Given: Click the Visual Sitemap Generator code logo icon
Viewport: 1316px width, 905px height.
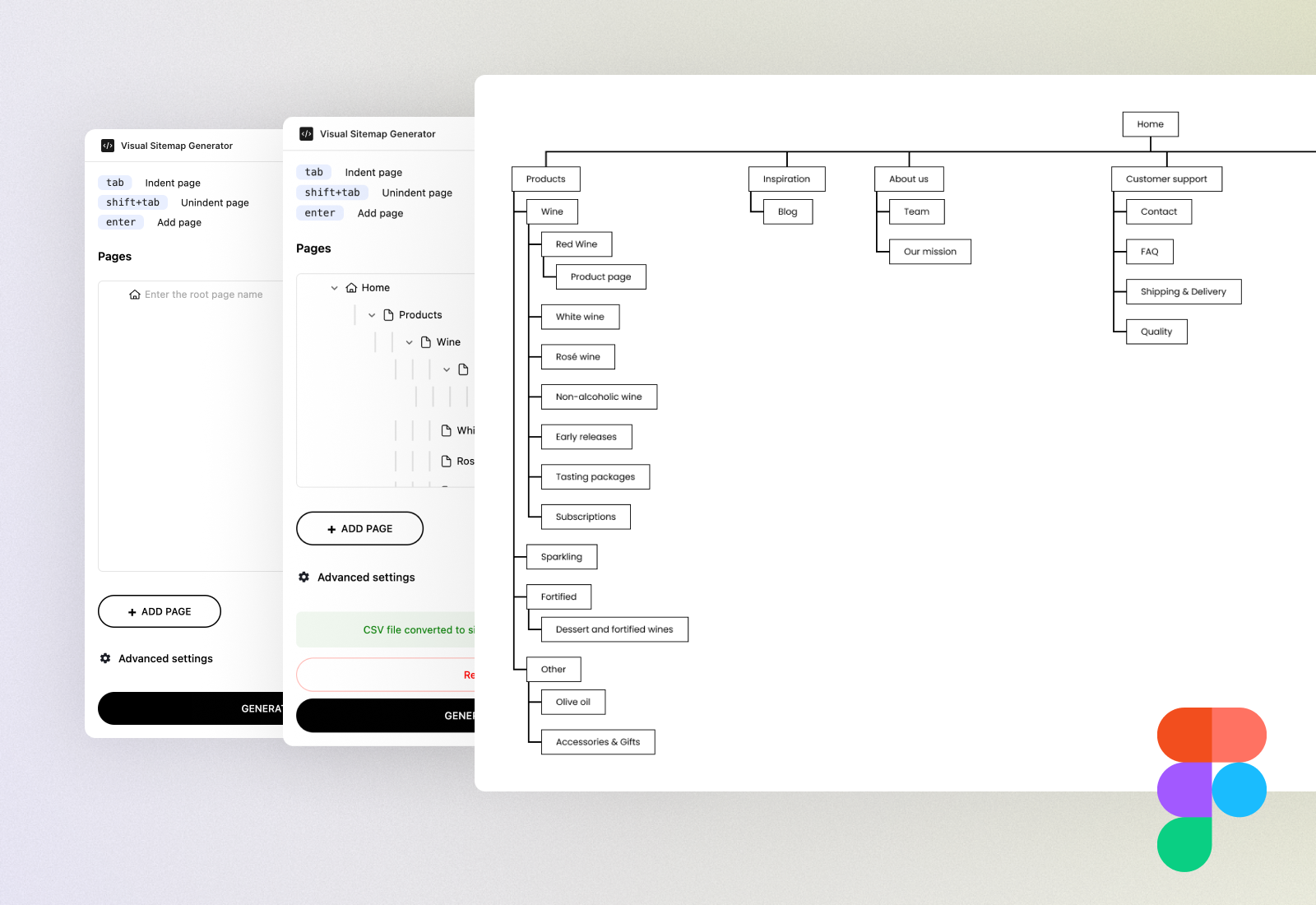Looking at the screenshot, I should 306,133.
